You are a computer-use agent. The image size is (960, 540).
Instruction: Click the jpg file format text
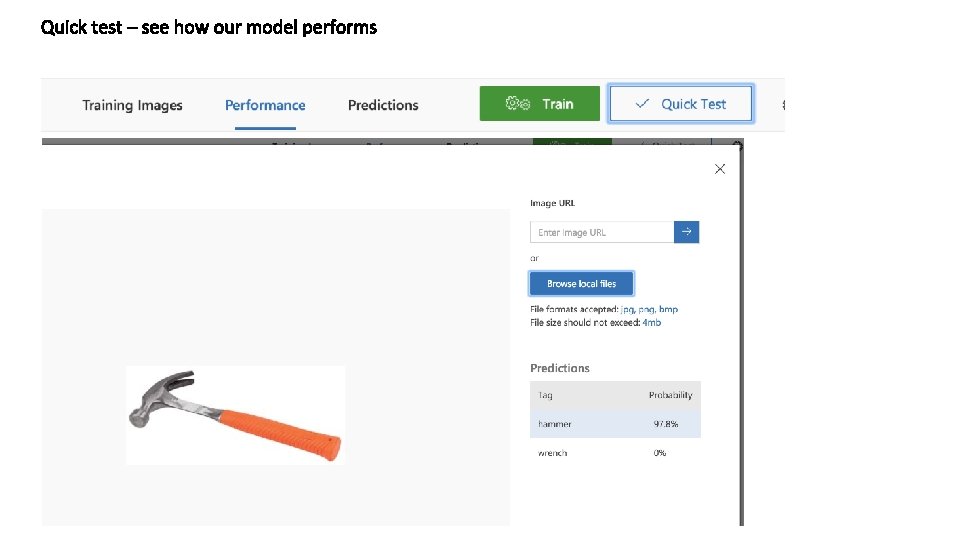627,310
